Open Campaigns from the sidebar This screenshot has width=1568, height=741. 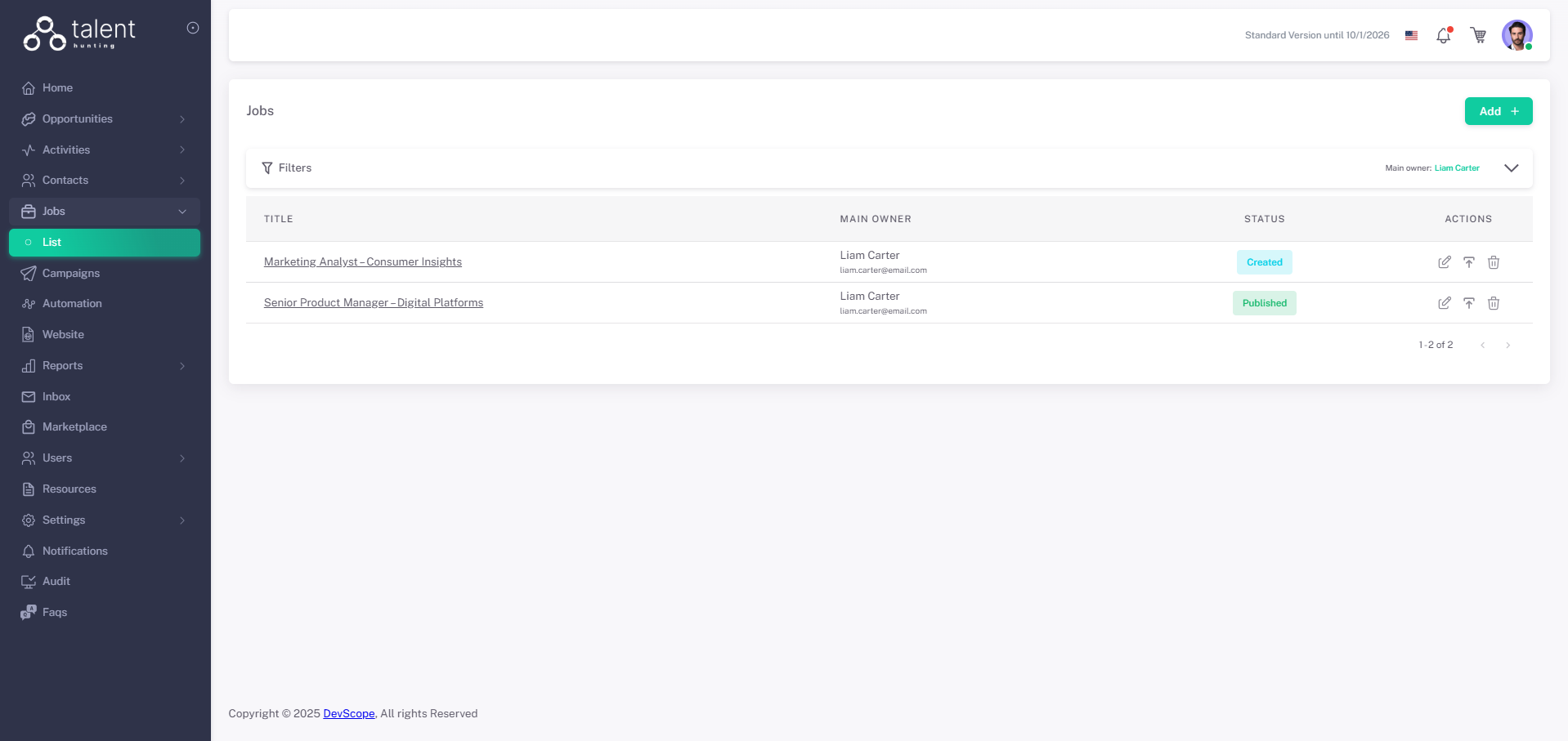coord(71,273)
